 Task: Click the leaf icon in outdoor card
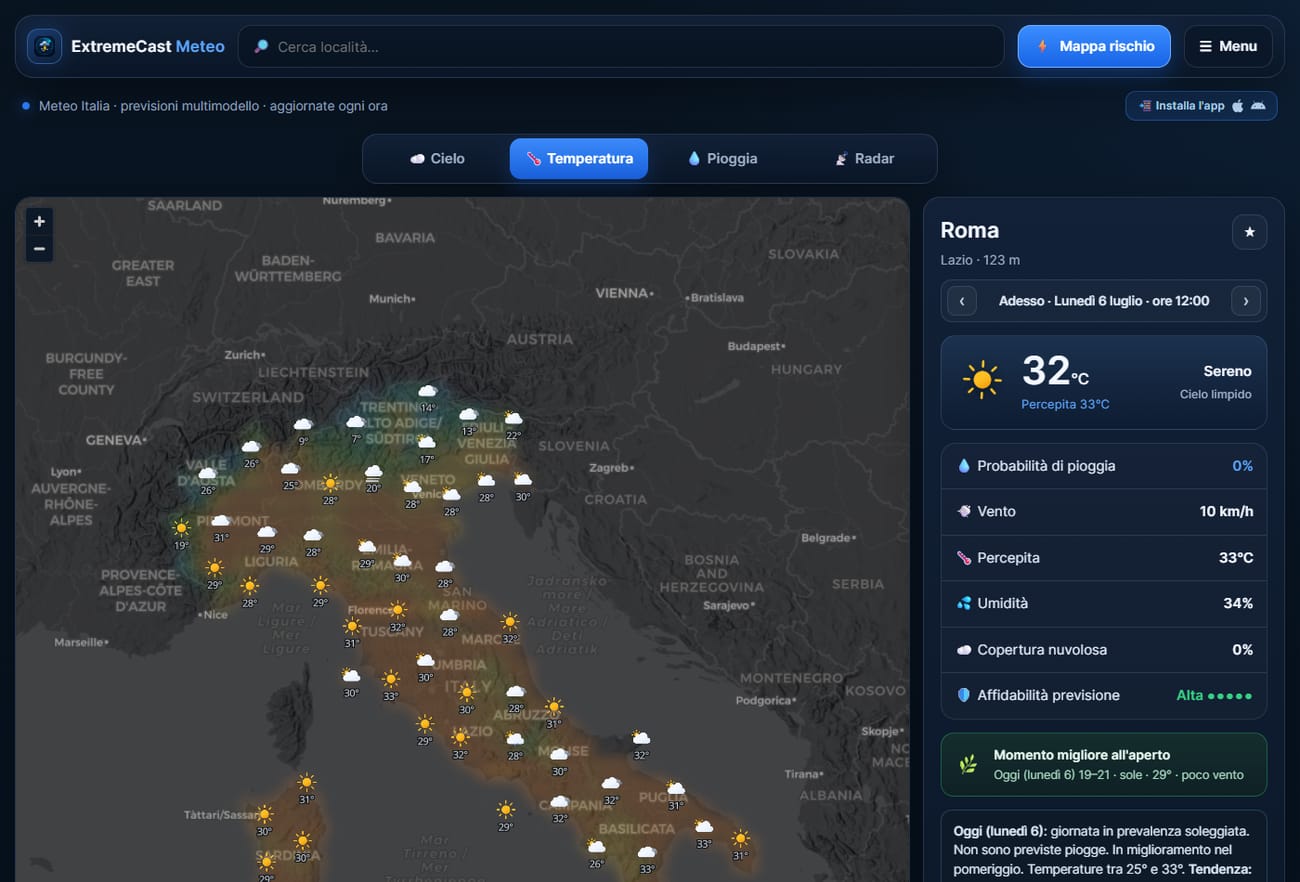pos(967,765)
